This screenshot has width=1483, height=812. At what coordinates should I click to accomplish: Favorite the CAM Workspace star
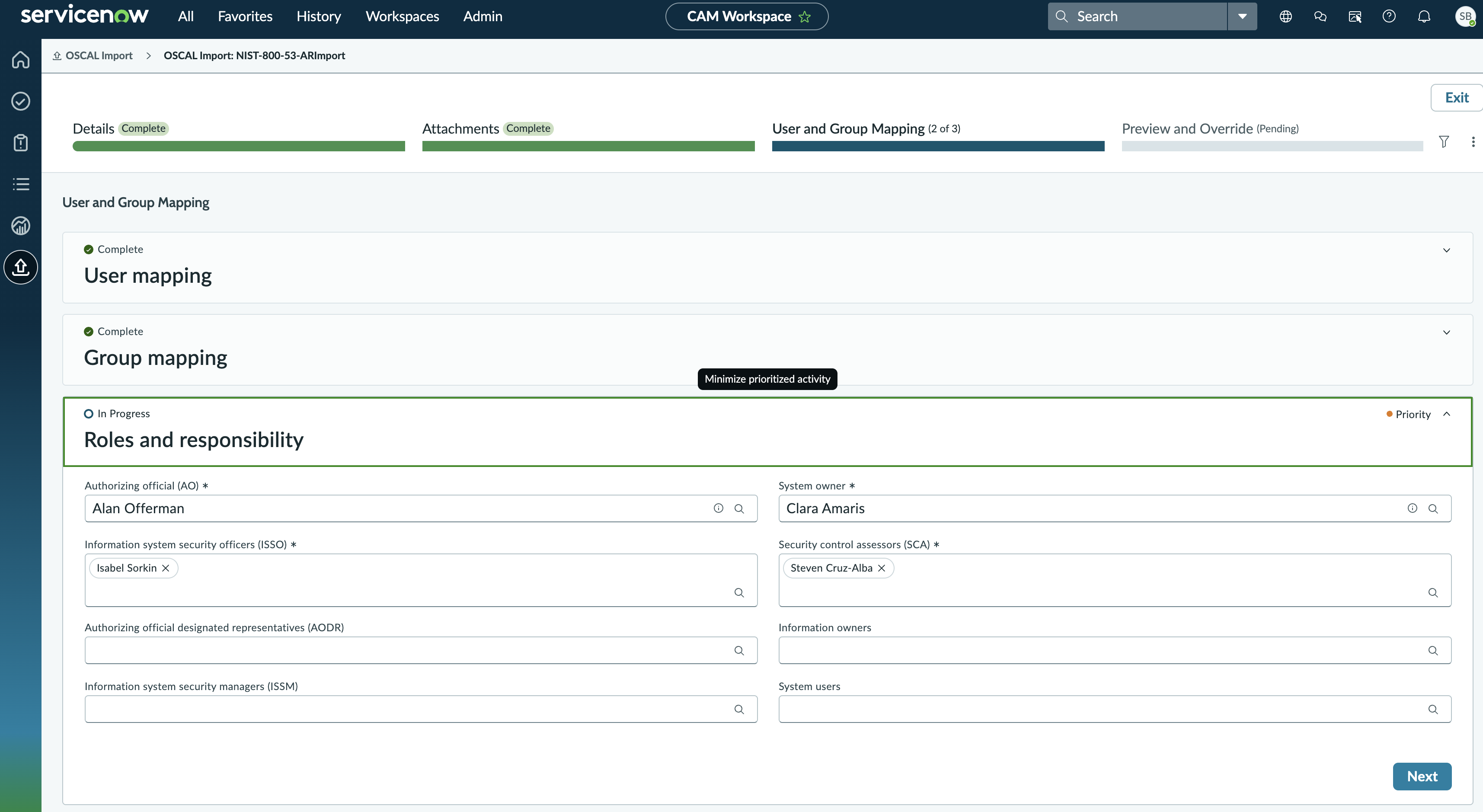pyautogui.click(x=804, y=17)
